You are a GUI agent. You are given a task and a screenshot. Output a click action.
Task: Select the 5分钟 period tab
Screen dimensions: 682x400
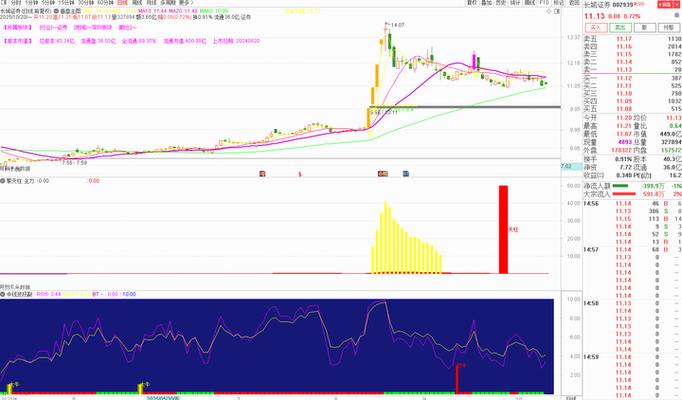[x=47, y=3]
